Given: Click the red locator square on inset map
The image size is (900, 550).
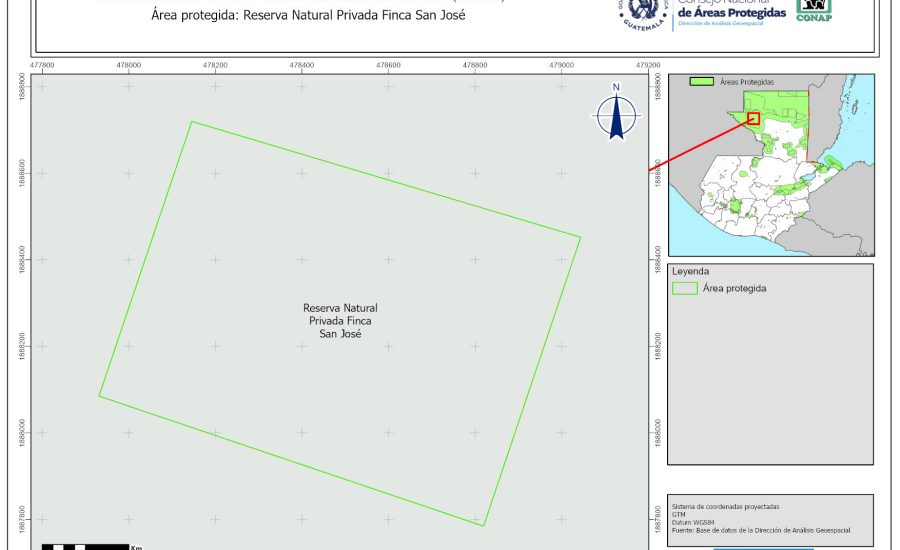Looking at the screenshot, I should click(x=753, y=118).
